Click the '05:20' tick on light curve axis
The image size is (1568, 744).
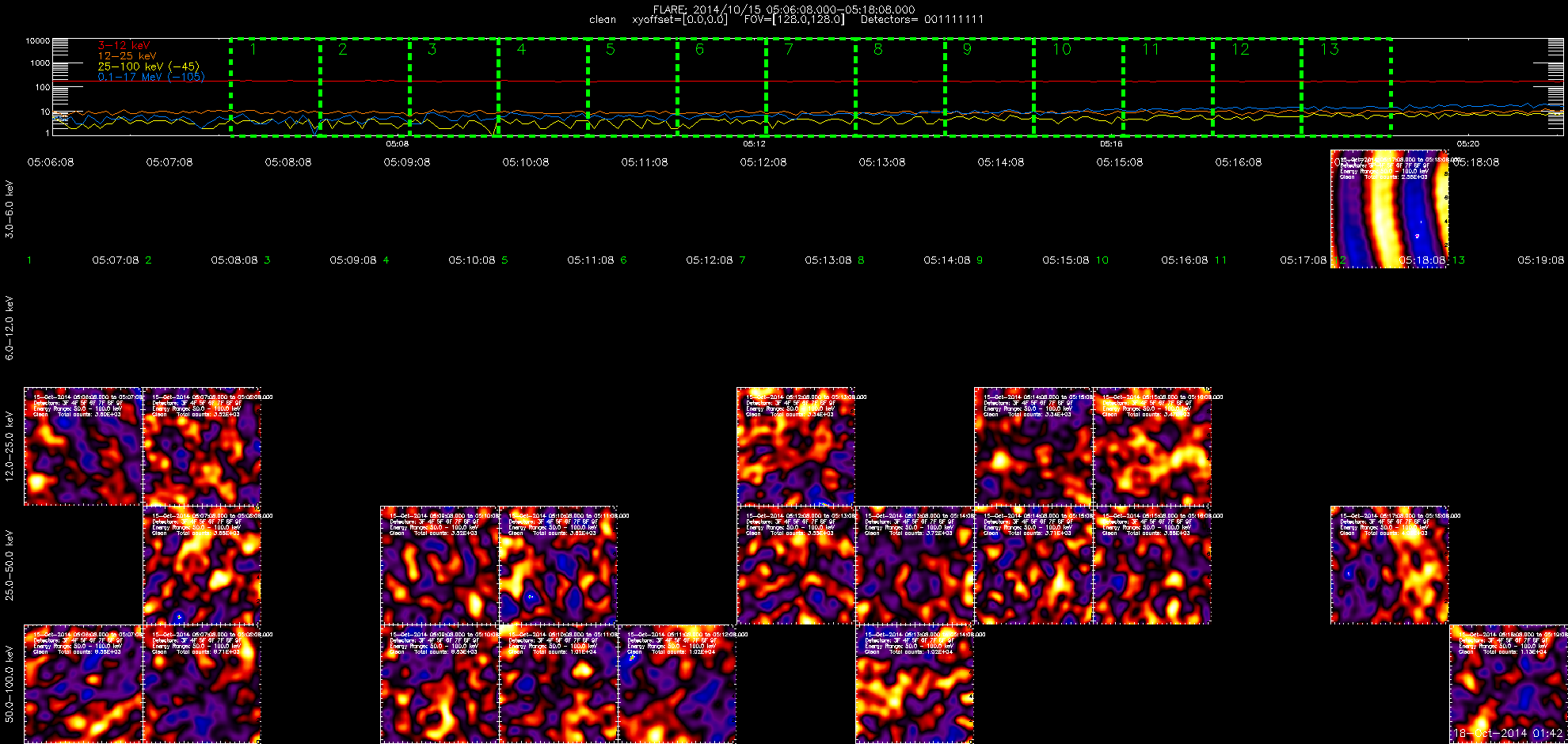(1467, 143)
